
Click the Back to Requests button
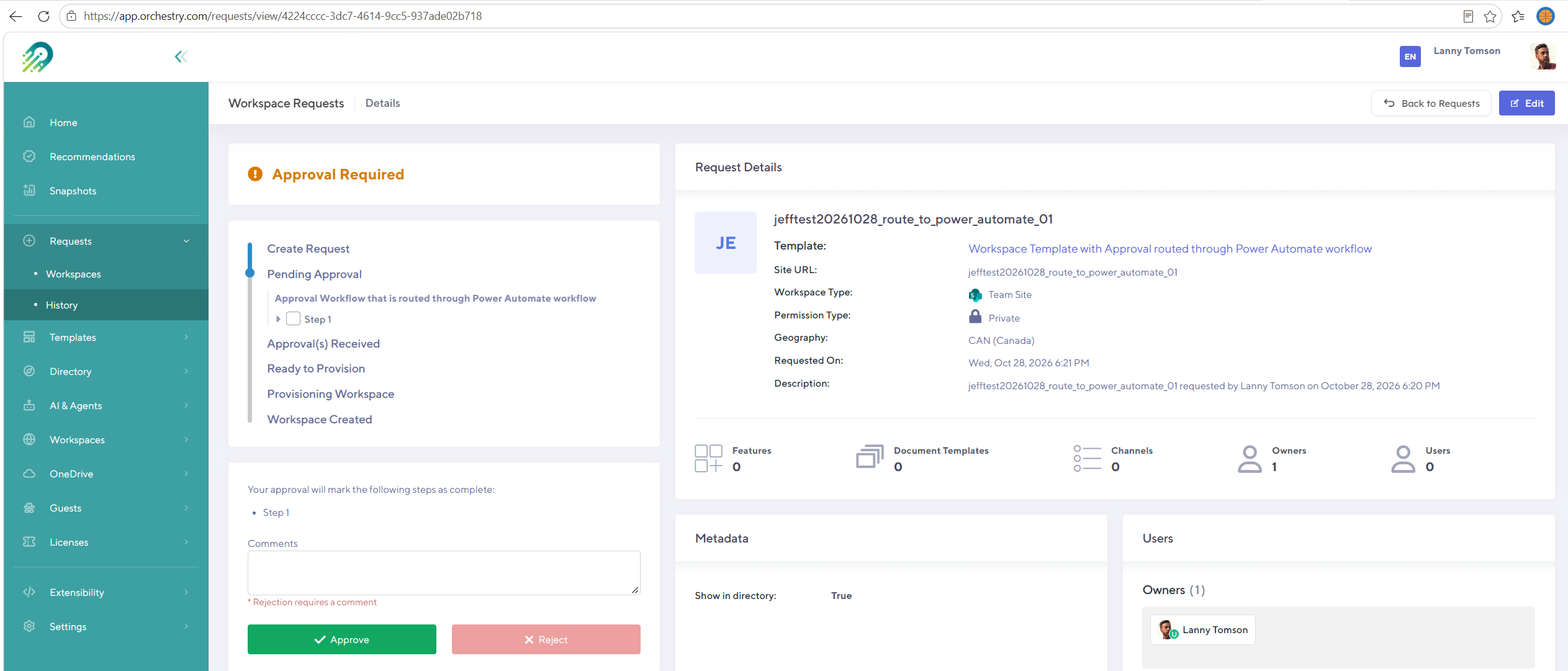click(1431, 103)
